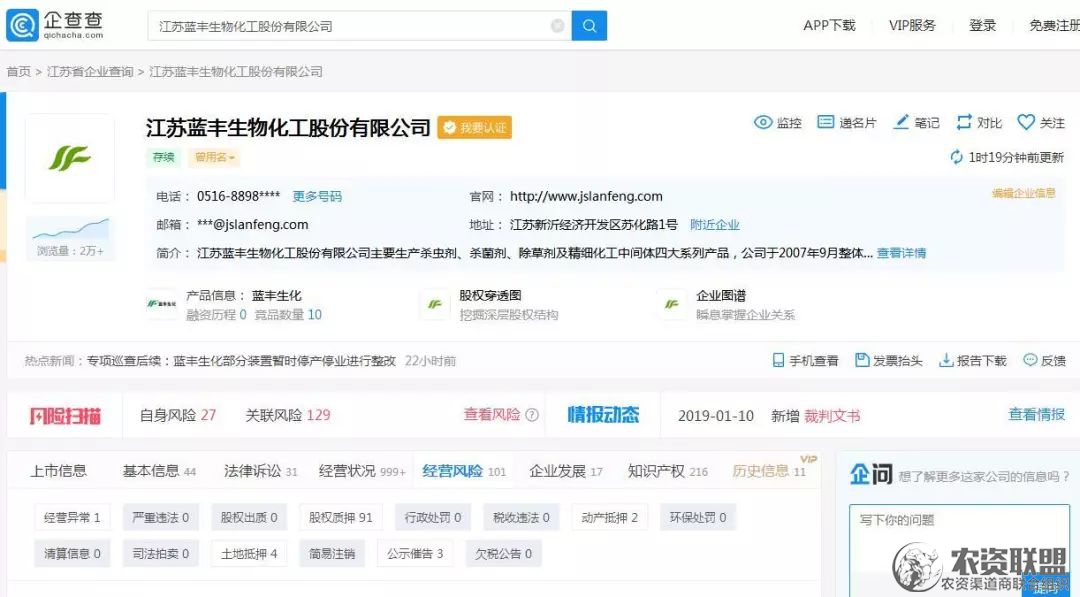Click 股权质押 91 filter
The width and height of the screenshot is (1080, 597).
coord(340,517)
